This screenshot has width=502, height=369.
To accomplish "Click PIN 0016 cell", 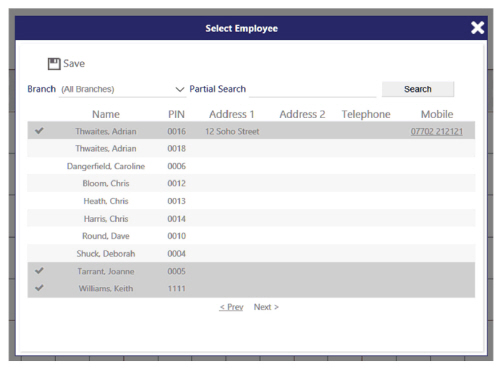I will tap(177, 131).
